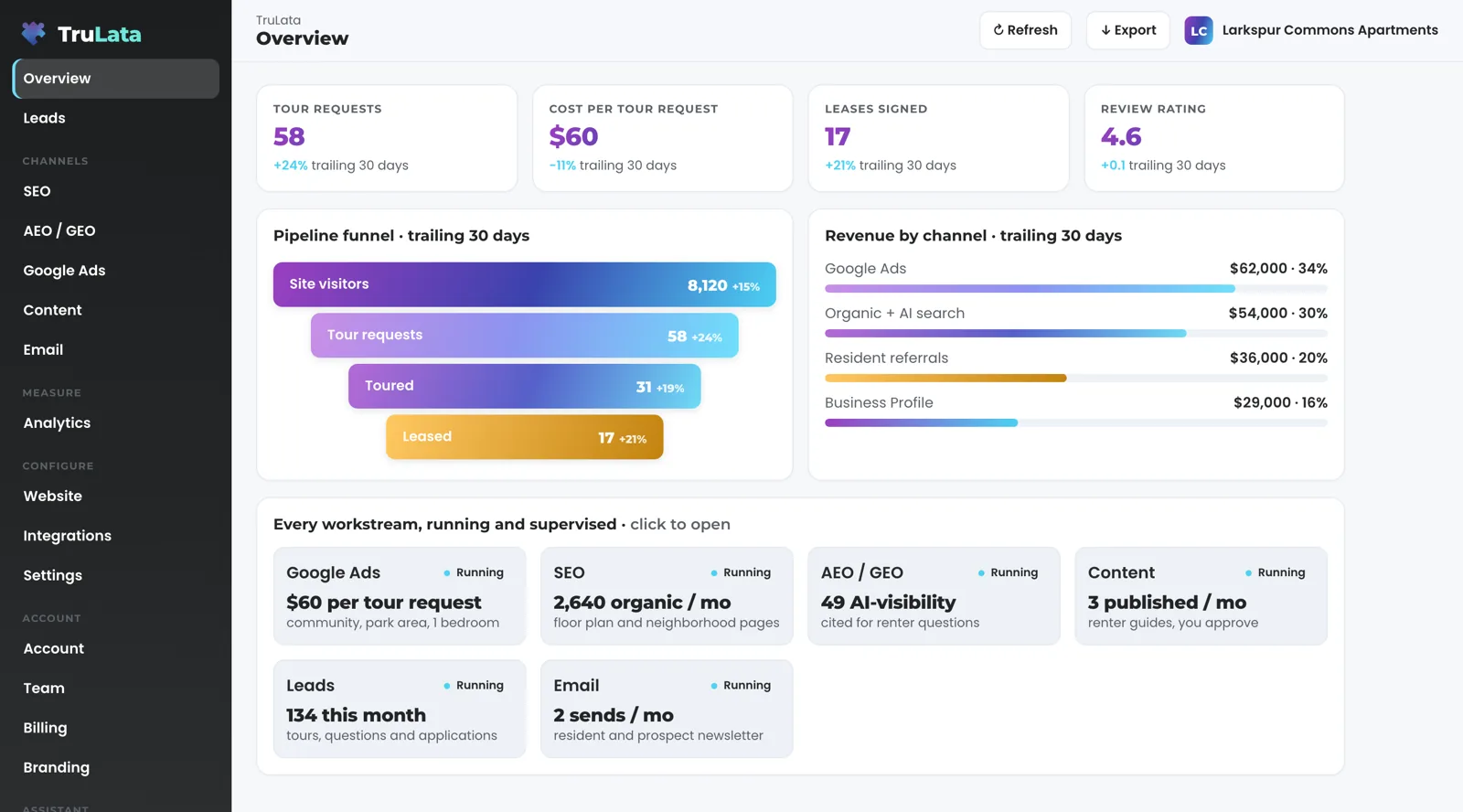This screenshot has height=812, width=1463.
Task: Click Export button in header
Action: 1128,30
